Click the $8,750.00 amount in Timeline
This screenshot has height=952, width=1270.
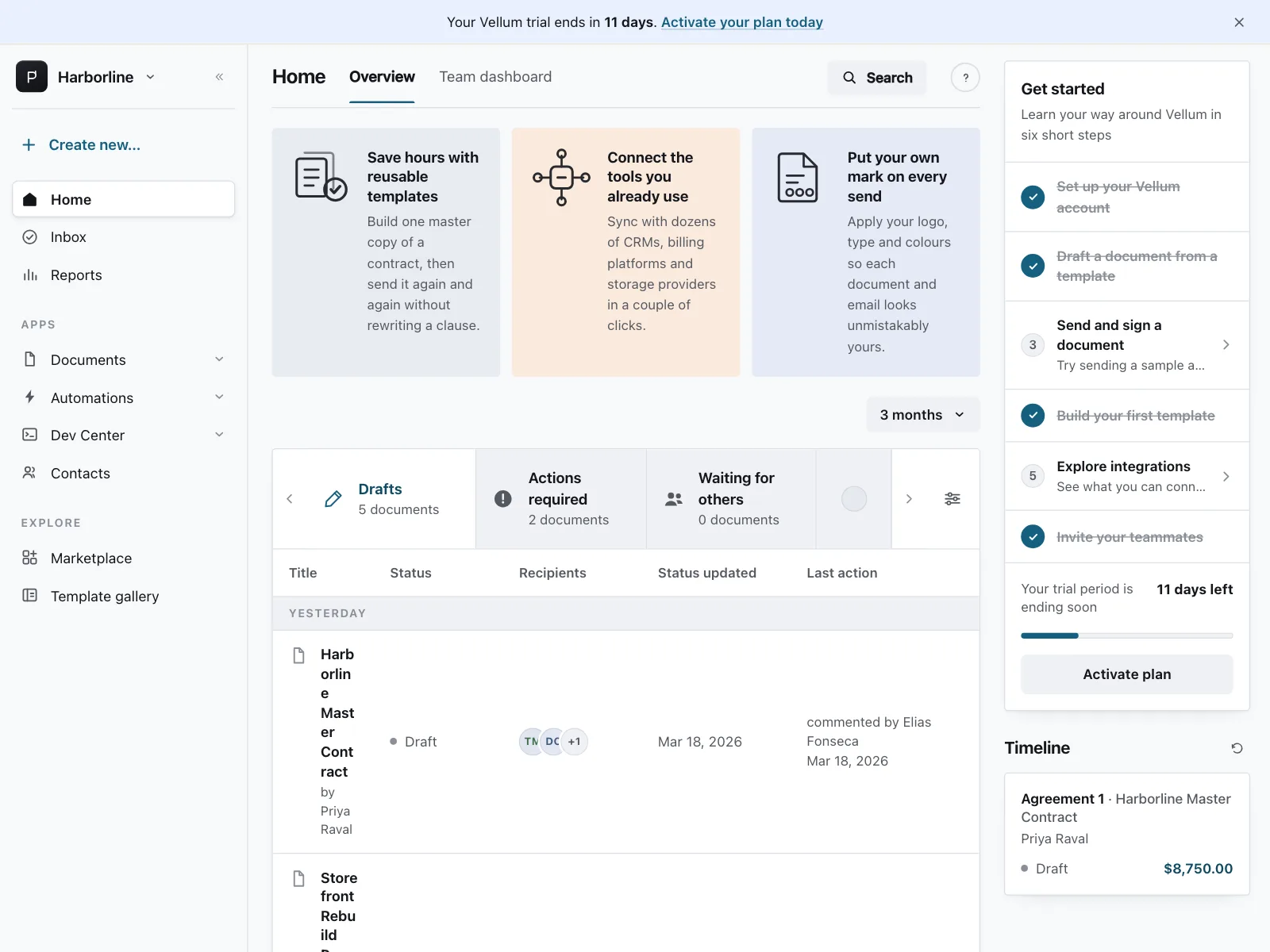pyautogui.click(x=1199, y=869)
